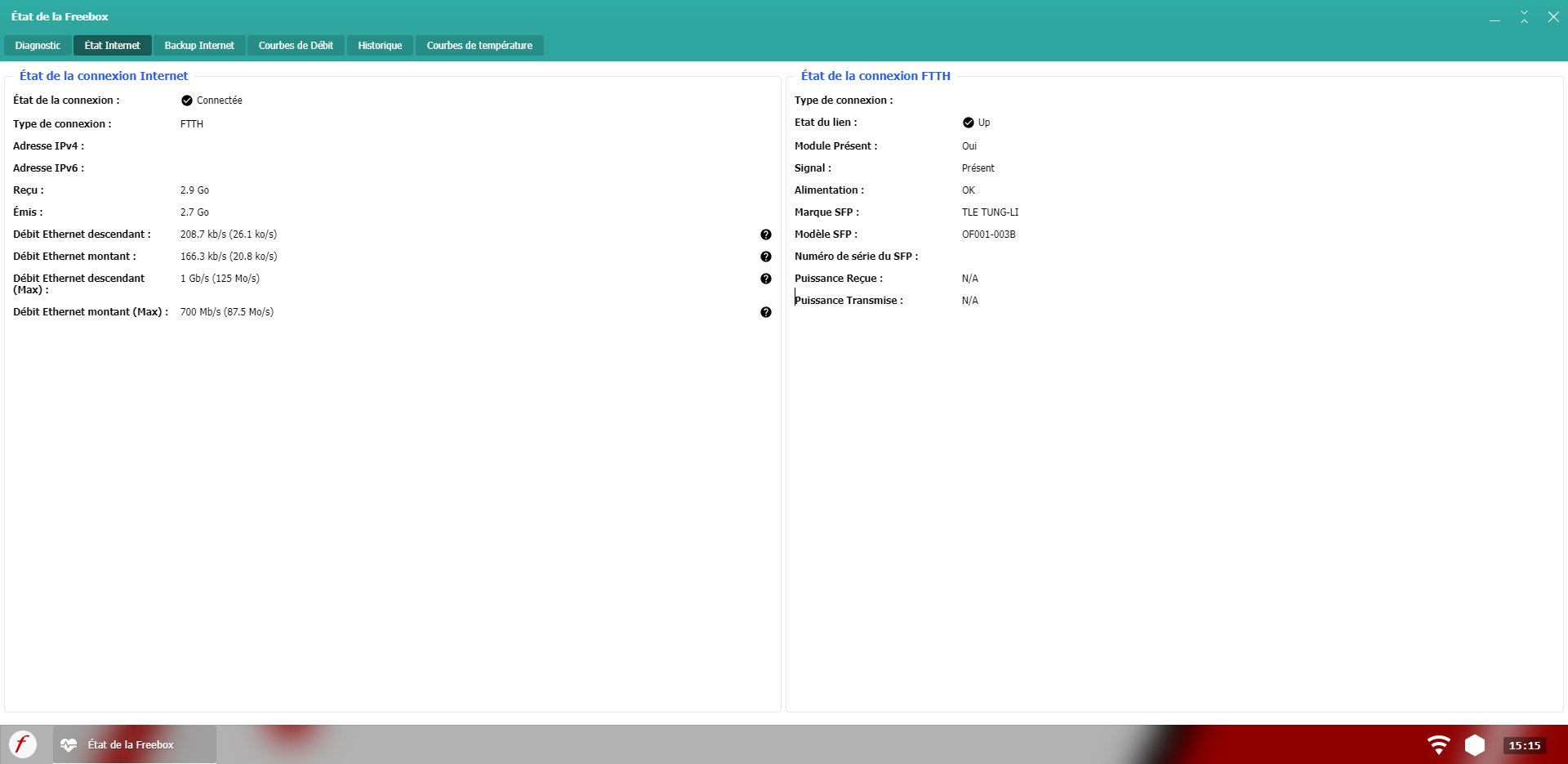Image resolution: width=1568 pixels, height=764 pixels.
Task: Click the Émis label
Action: click(28, 212)
